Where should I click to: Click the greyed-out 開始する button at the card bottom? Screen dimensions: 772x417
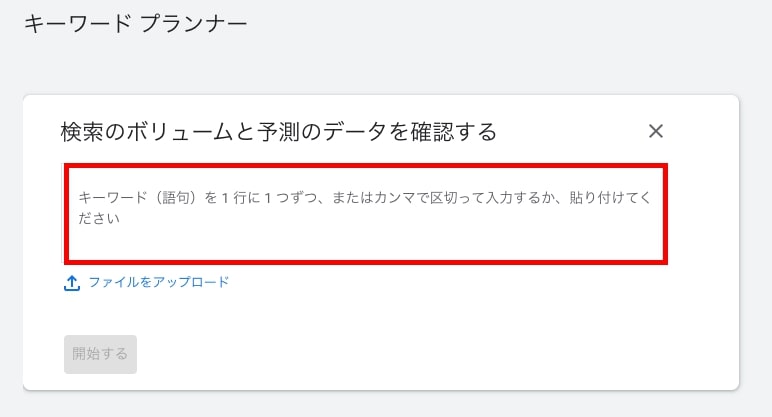pos(100,354)
